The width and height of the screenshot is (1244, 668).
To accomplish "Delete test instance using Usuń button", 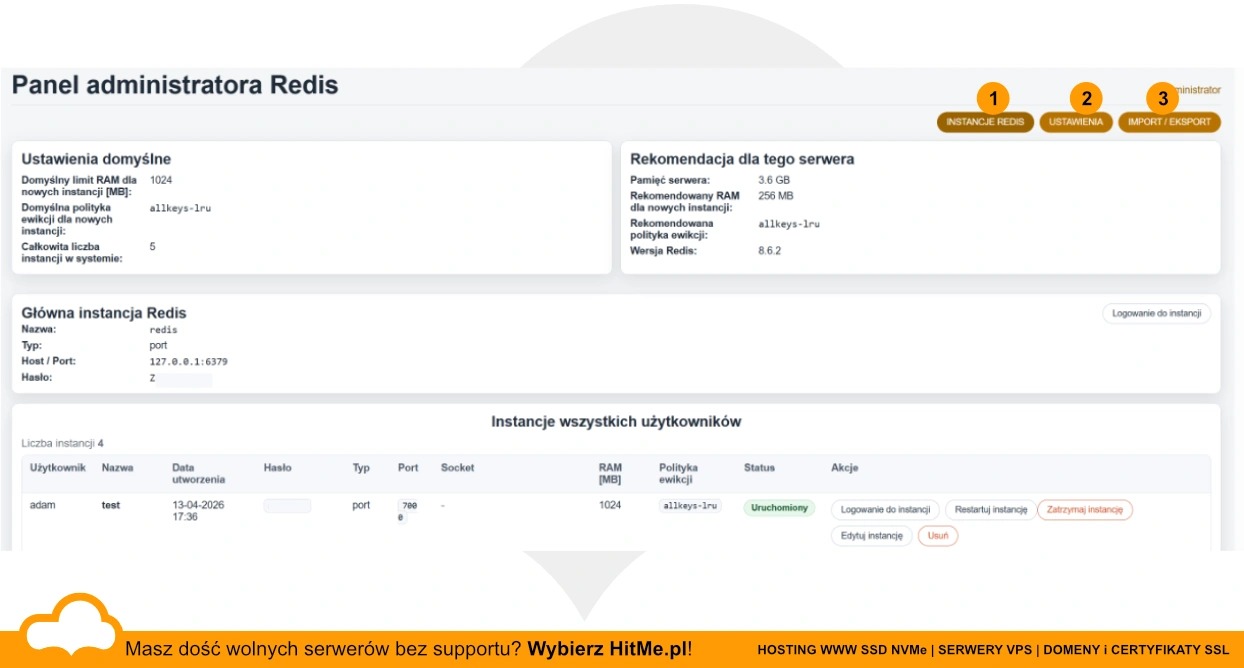I will 937,535.
